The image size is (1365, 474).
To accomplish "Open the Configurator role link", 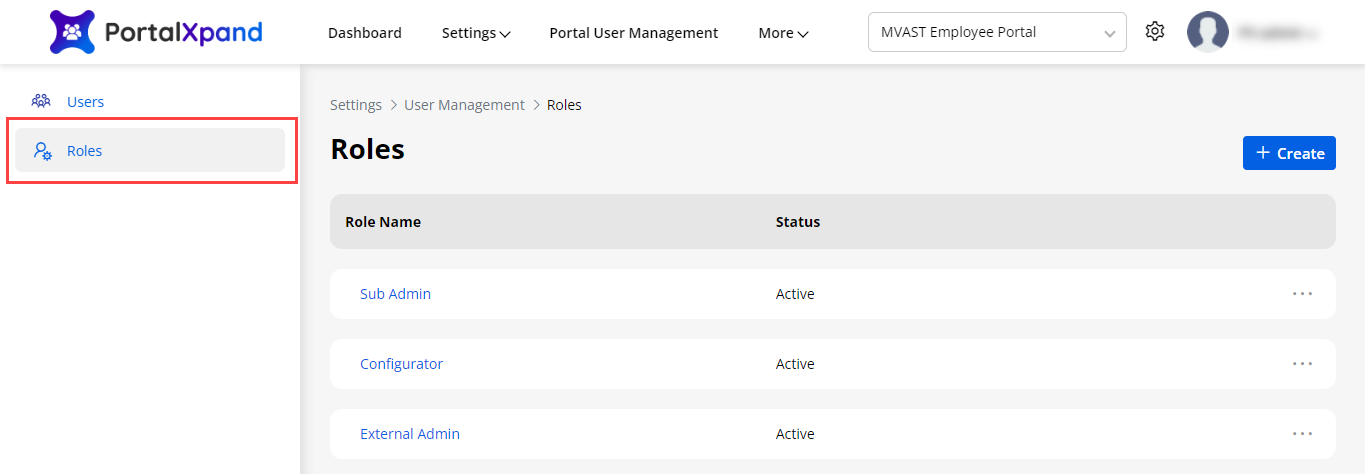I will pos(401,364).
